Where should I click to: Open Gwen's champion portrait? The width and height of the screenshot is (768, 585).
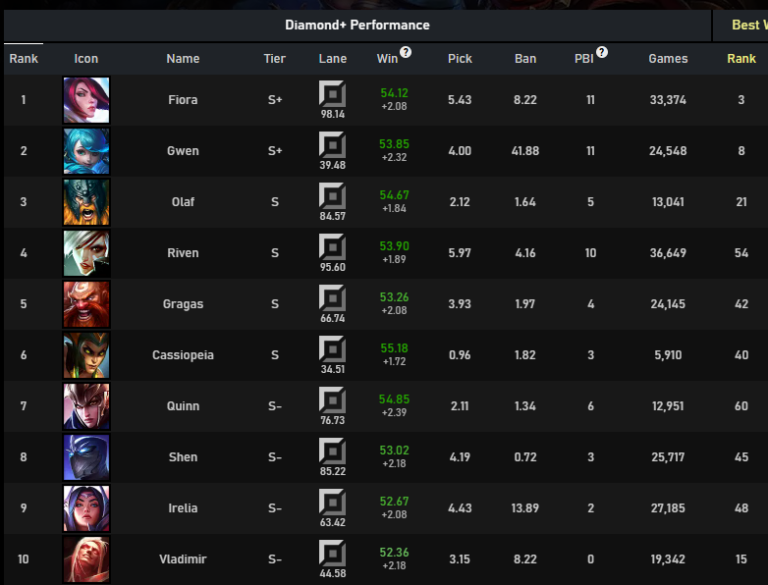pyautogui.click(x=86, y=151)
